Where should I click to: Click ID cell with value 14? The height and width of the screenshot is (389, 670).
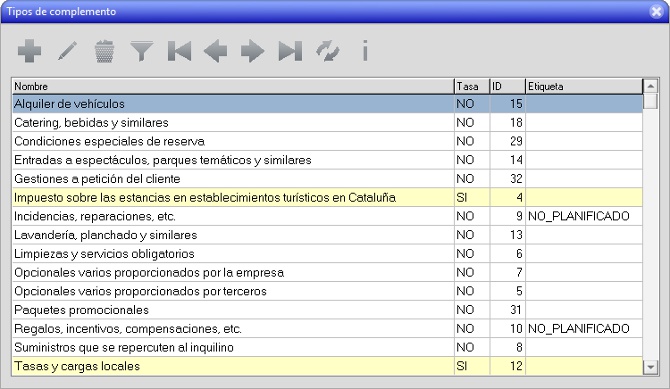(x=508, y=160)
